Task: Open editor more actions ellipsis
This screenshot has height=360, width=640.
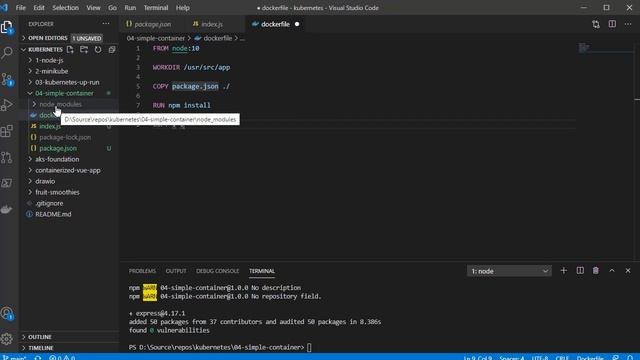Action: 628,24
